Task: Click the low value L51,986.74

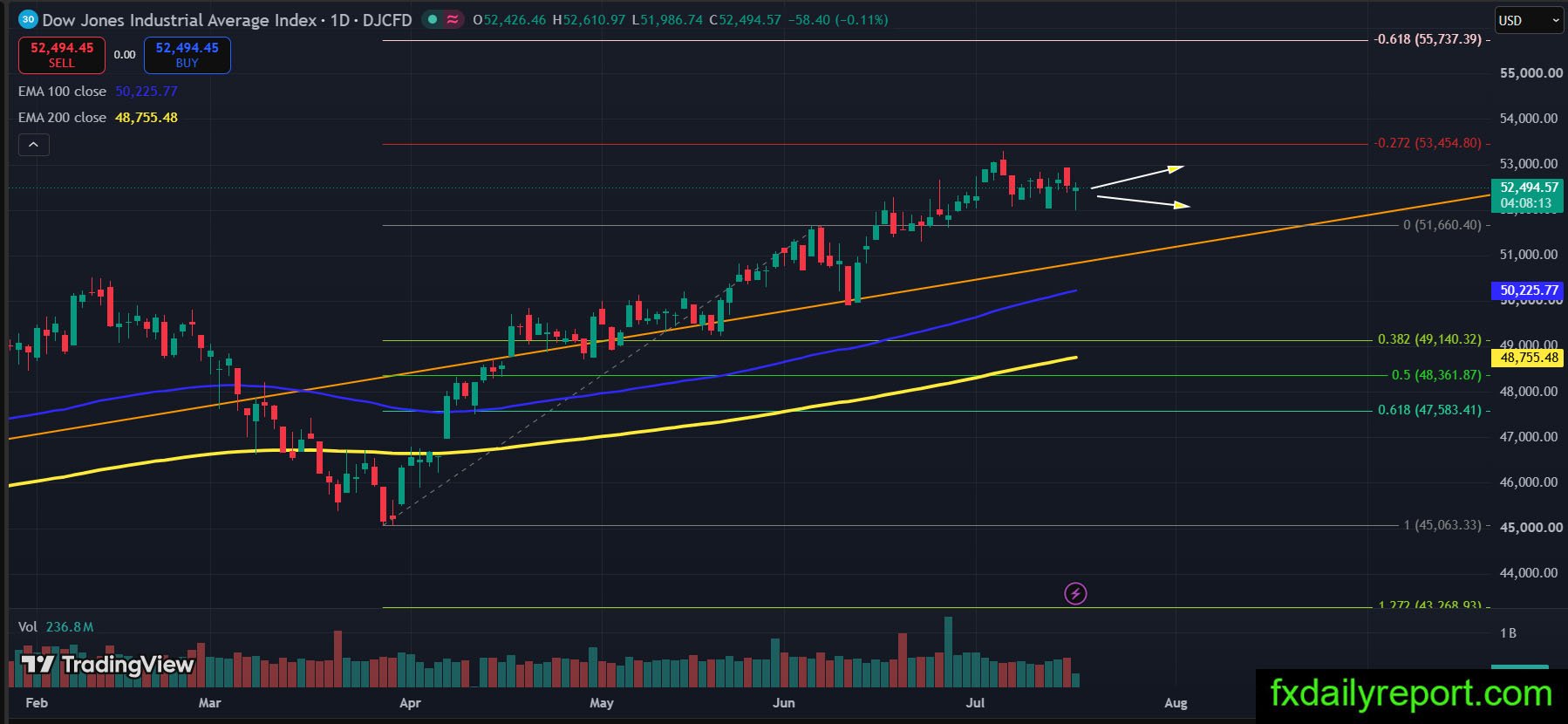Action: click(667, 19)
